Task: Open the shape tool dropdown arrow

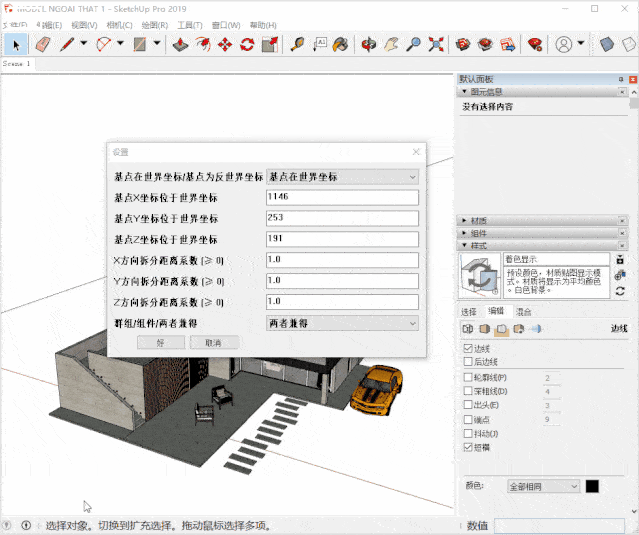Action: pyautogui.click(x=157, y=43)
